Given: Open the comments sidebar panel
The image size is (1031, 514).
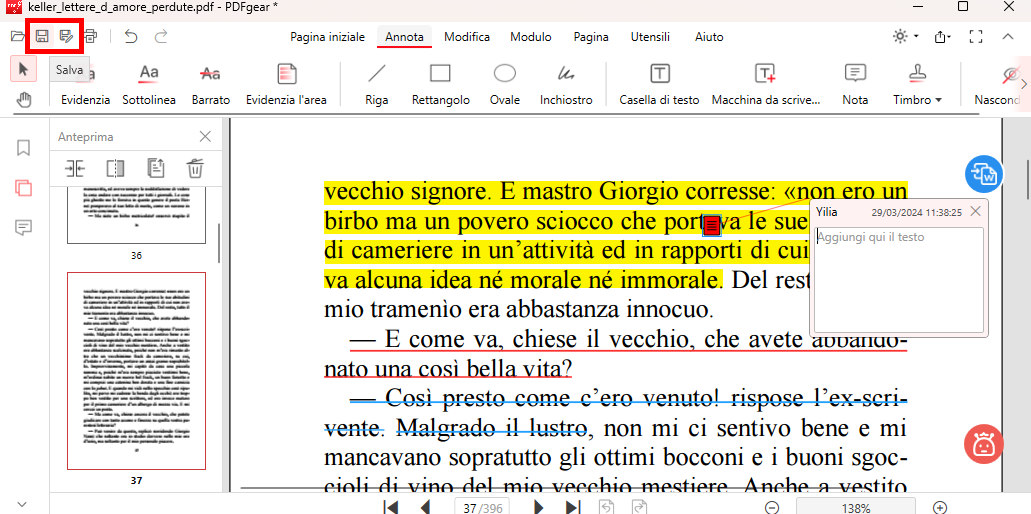Looking at the screenshot, I should pos(23,228).
